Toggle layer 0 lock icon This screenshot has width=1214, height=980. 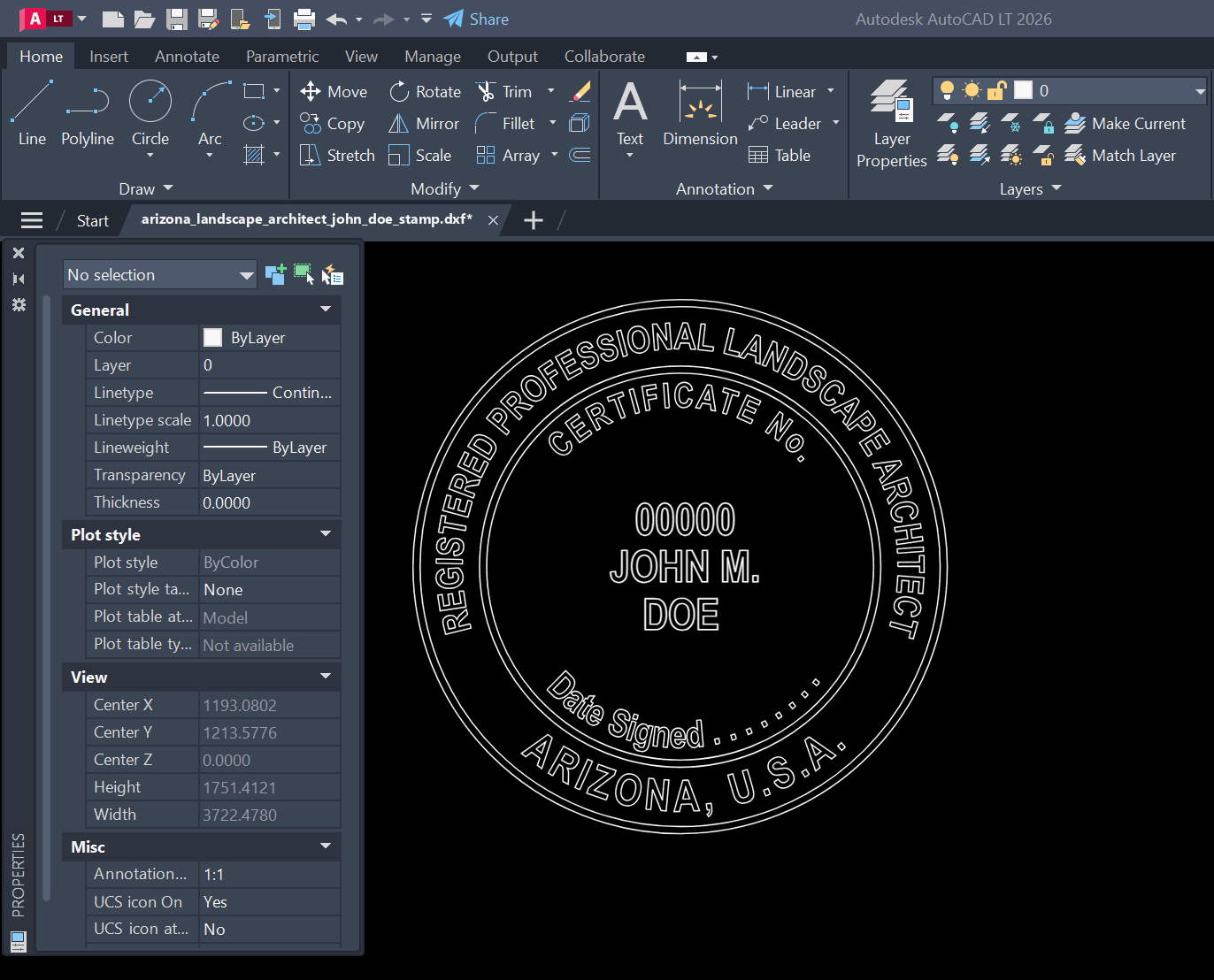[x=997, y=90]
